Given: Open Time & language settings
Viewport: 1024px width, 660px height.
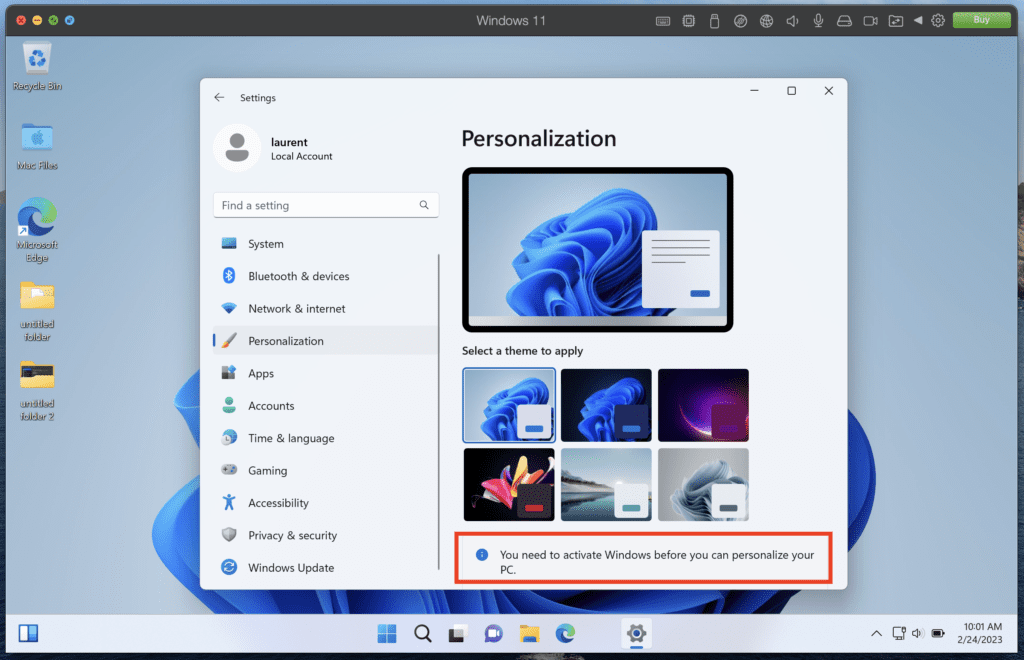Looking at the screenshot, I should coord(326,438).
